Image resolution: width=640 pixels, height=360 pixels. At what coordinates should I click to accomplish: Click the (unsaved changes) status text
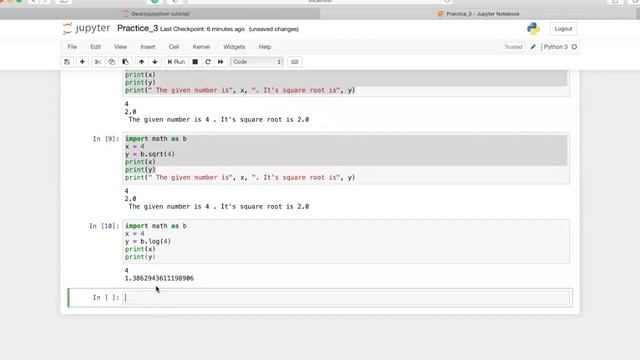click(x=274, y=29)
